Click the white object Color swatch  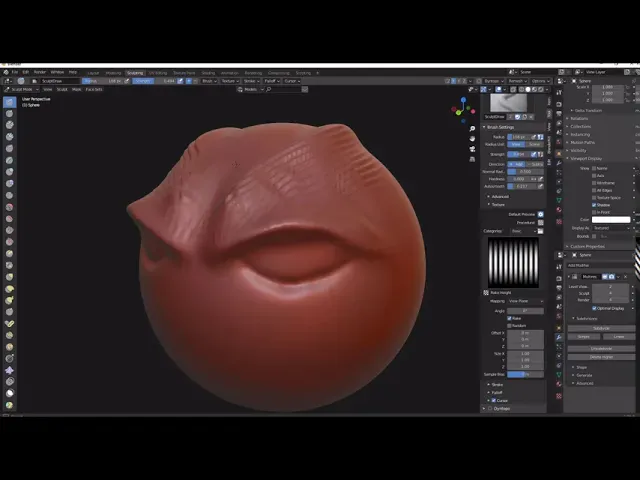tap(611, 219)
